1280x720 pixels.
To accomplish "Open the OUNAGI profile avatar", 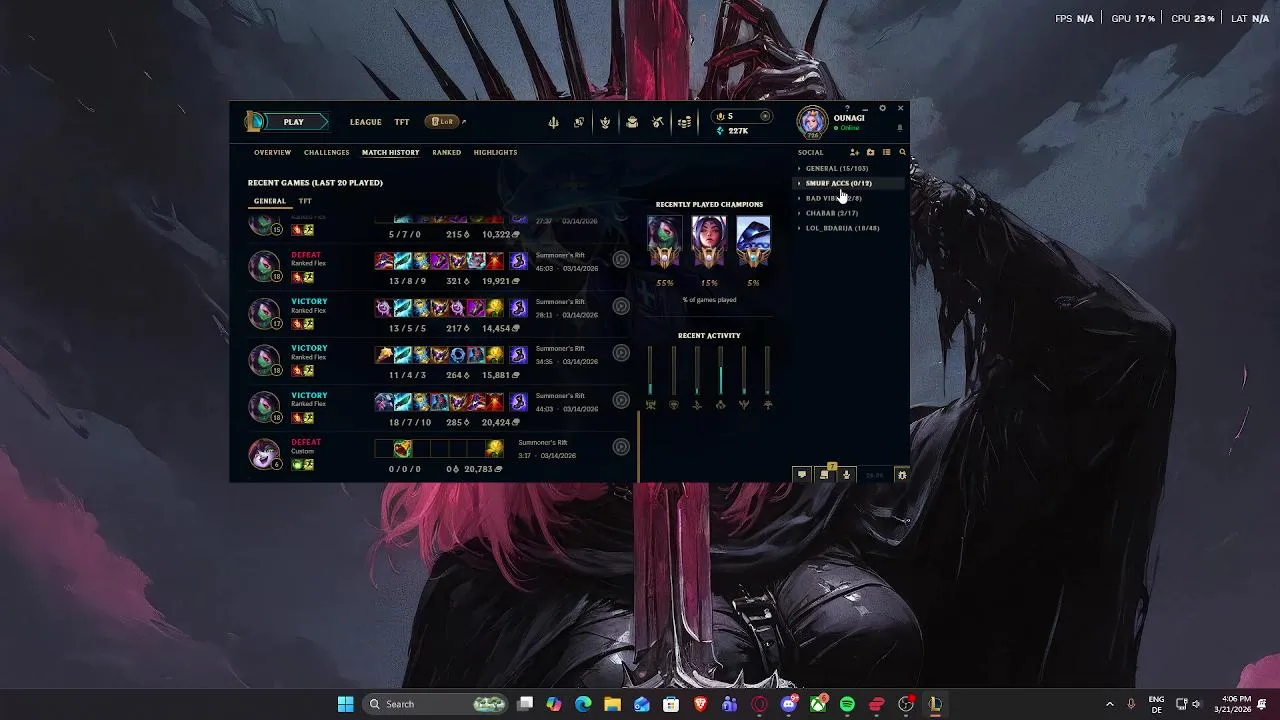I will 812,122.
